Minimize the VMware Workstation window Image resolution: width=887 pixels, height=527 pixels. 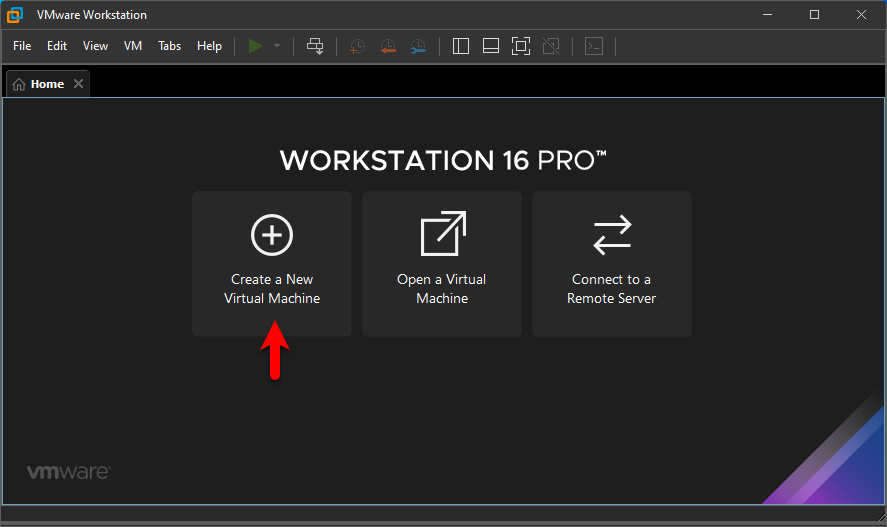[768, 15]
